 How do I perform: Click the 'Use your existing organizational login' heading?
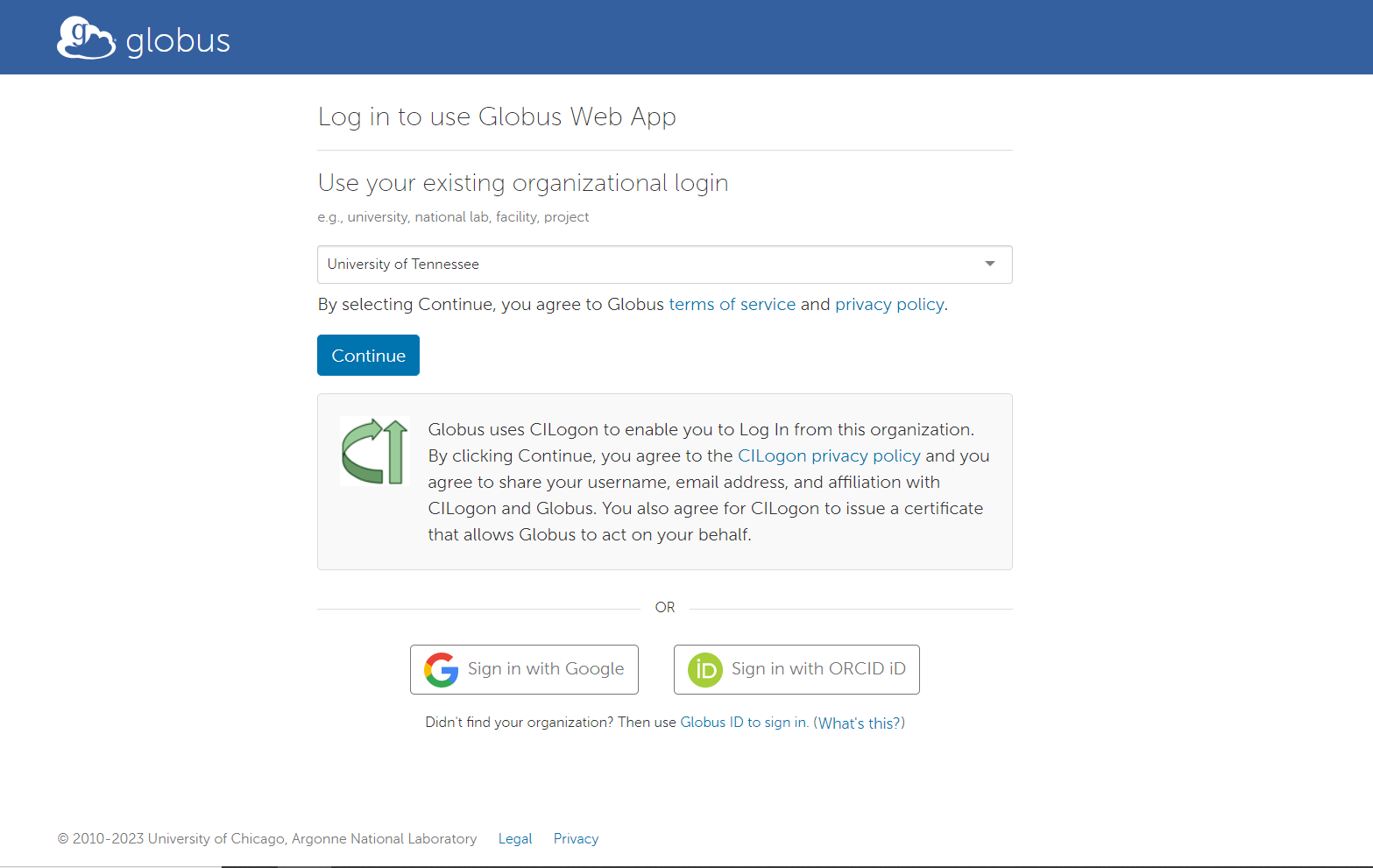tap(523, 183)
